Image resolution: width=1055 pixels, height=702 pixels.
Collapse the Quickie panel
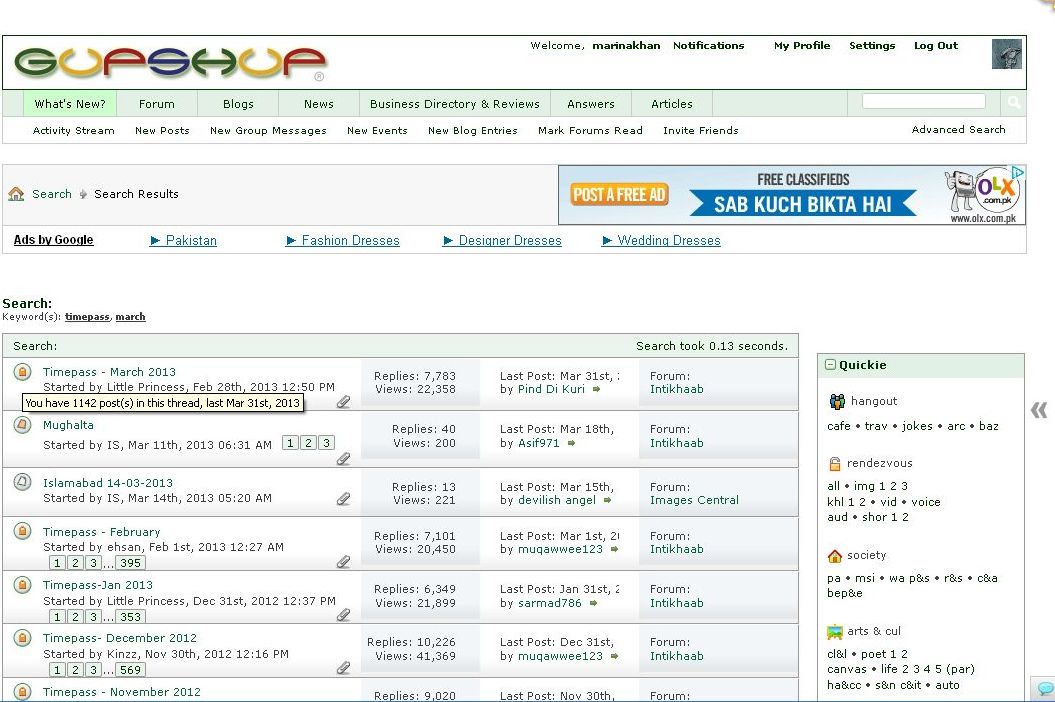click(830, 366)
